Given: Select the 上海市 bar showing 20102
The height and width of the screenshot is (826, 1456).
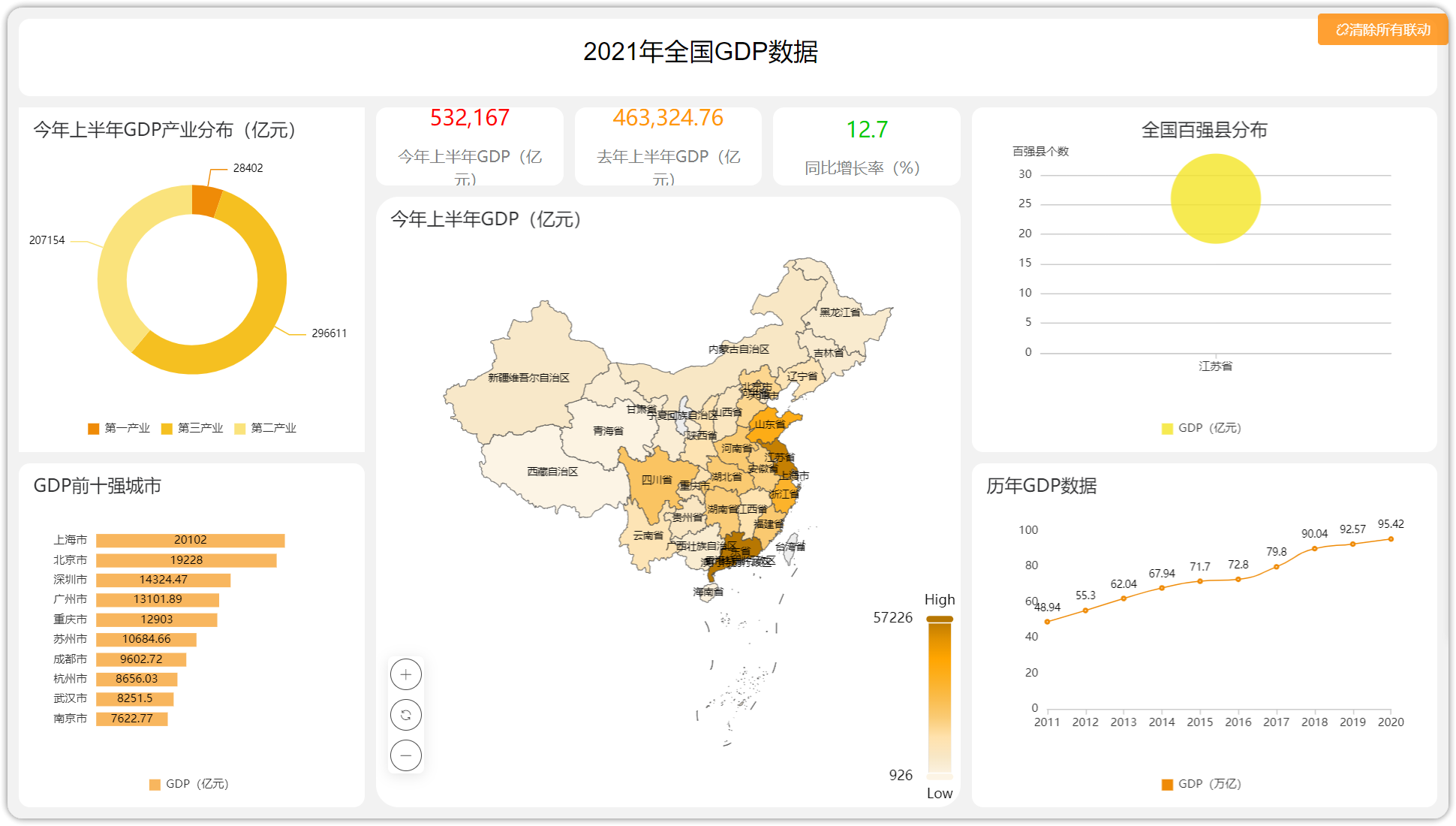Looking at the screenshot, I should click(x=191, y=541).
